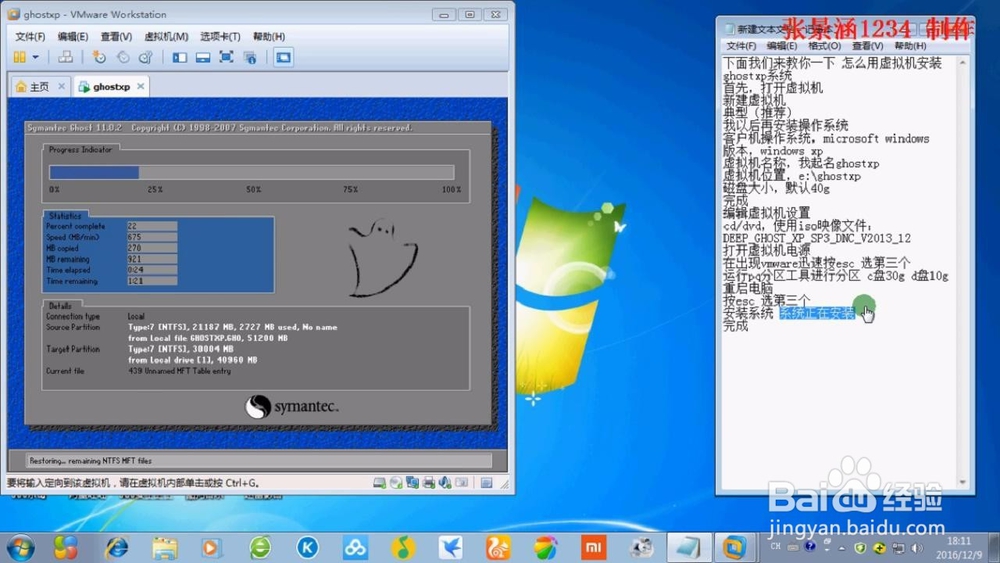Screen dimensions: 1000x563
Task: Open the VMware library view icon
Action: tap(20, 57)
